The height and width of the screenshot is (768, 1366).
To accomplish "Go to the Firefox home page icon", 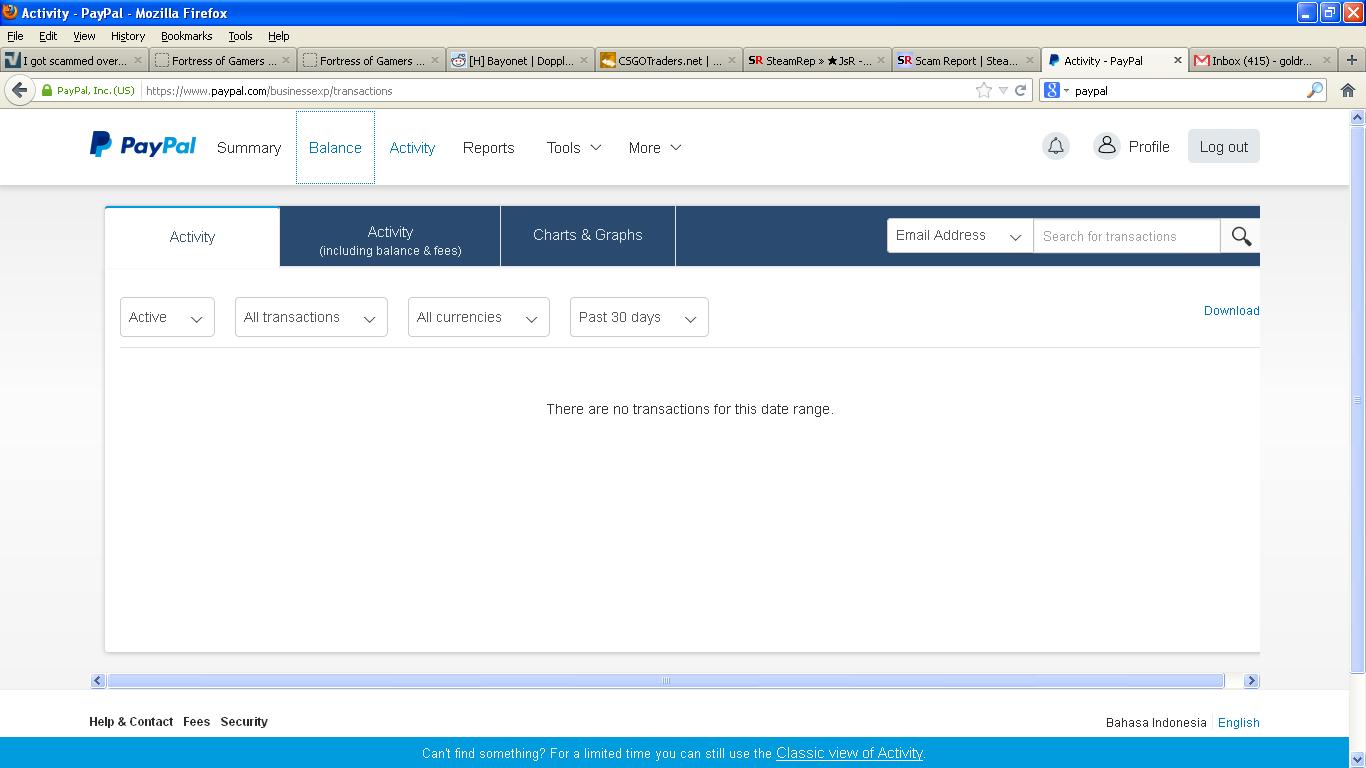I will [x=1347, y=90].
